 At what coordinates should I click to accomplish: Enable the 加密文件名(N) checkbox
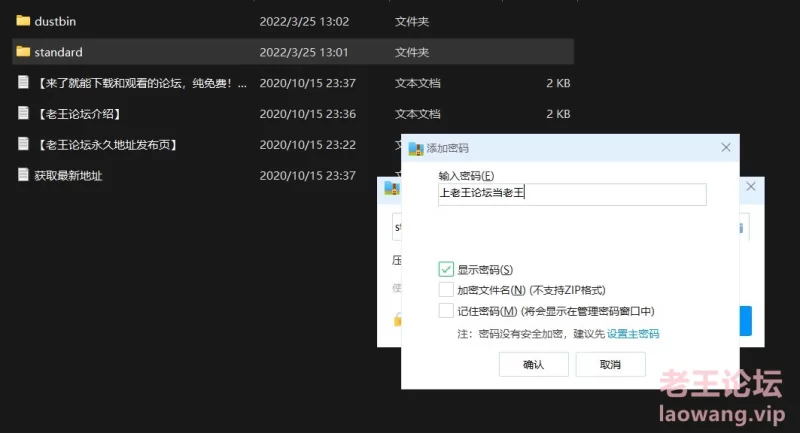coord(446,290)
